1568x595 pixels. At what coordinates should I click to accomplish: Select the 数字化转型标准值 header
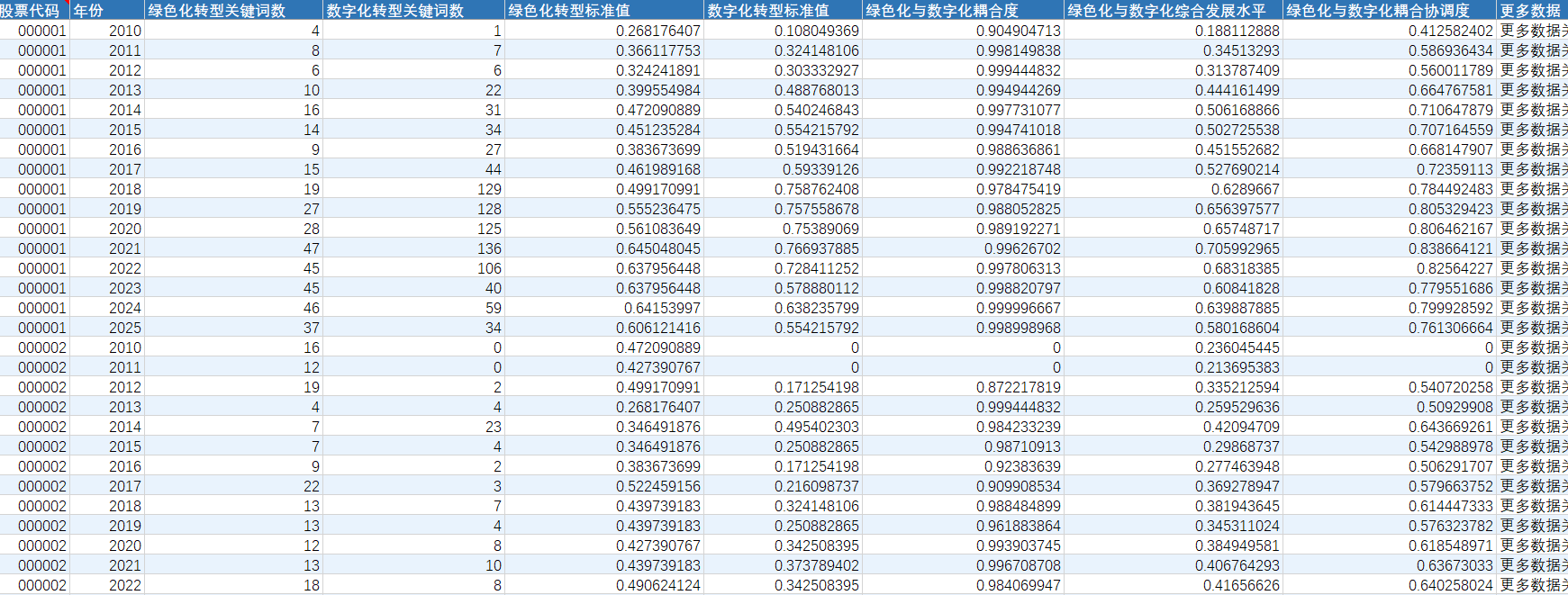[x=783, y=10]
